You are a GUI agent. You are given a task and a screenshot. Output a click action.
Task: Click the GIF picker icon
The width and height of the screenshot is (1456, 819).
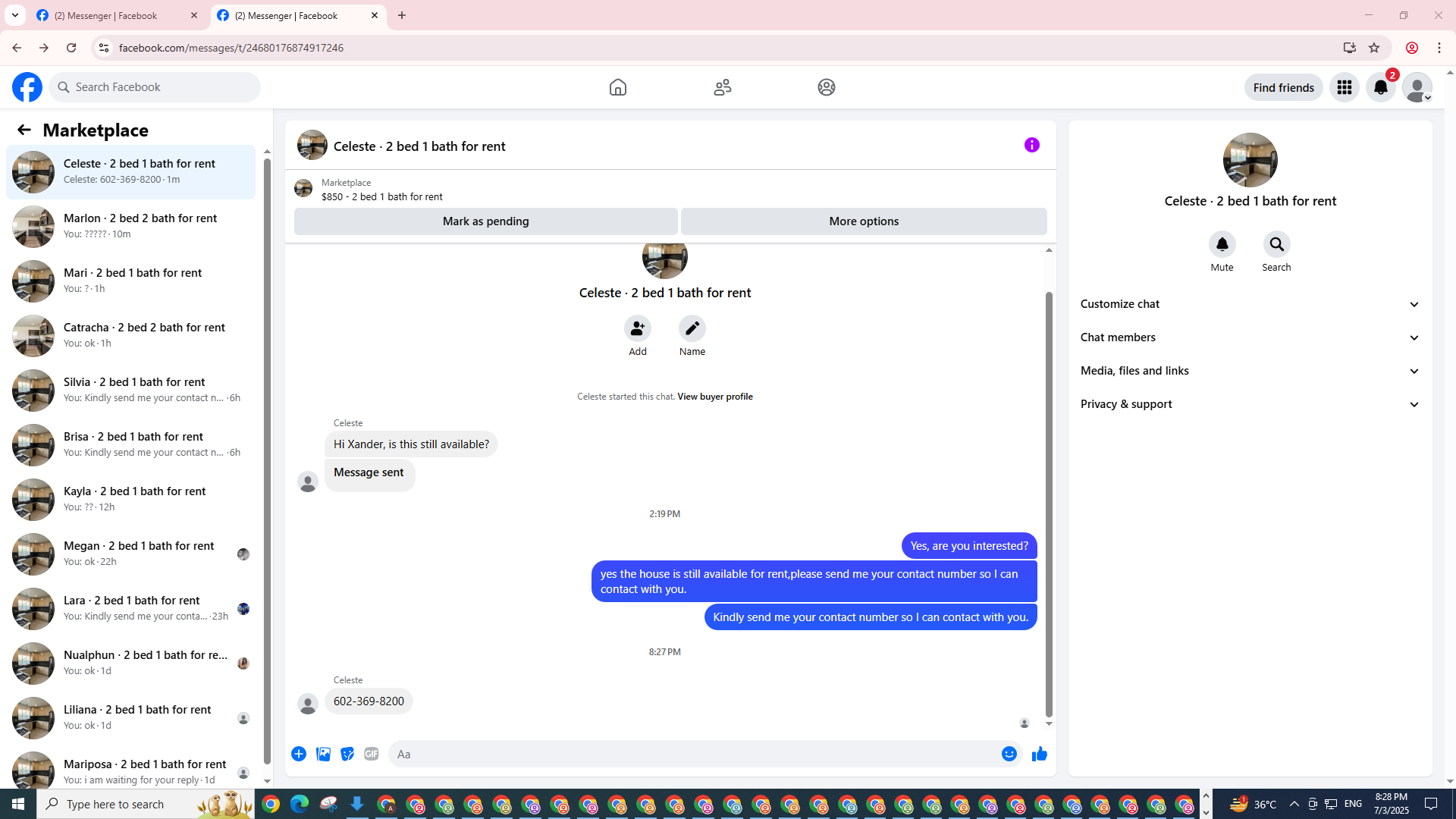(x=371, y=754)
